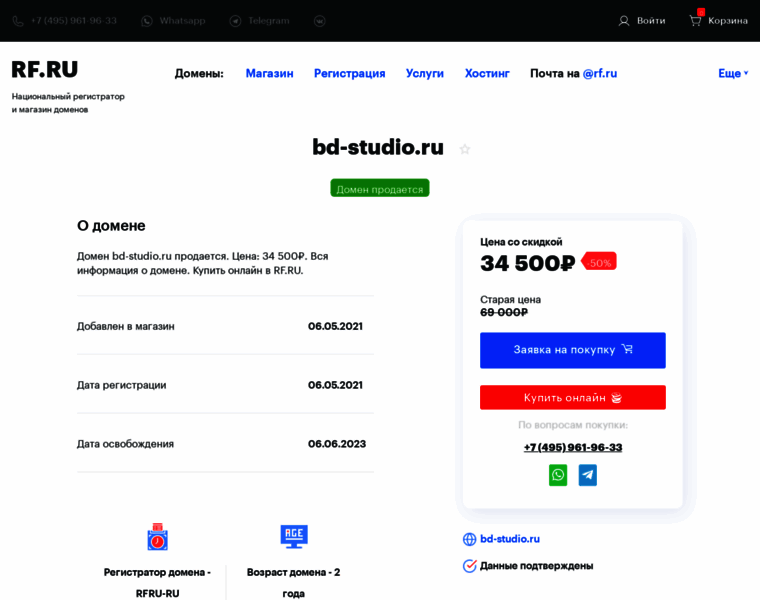This screenshot has height=600, width=760.
Task: Open the Войти login link
Action: (x=651, y=21)
